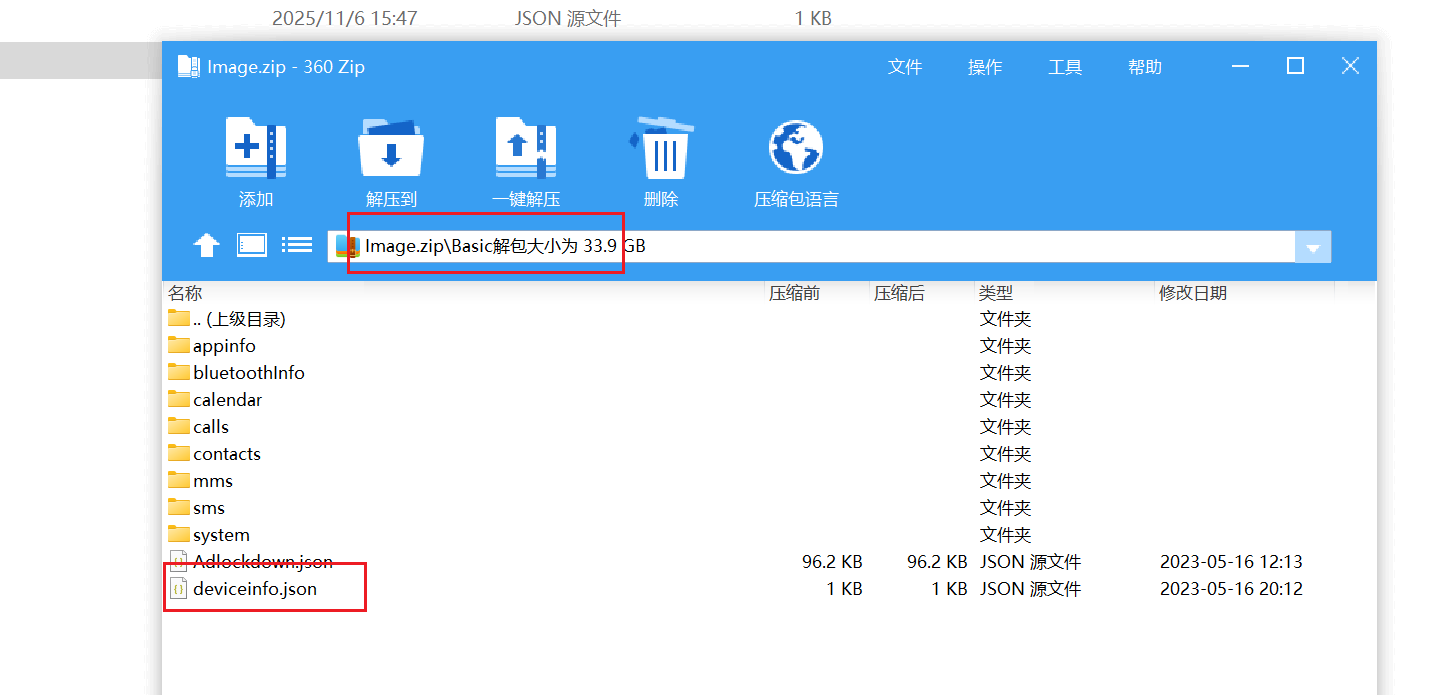This screenshot has height=695, width=1440.
Task: Open the 工具 (Tools) menu
Action: tap(1065, 67)
